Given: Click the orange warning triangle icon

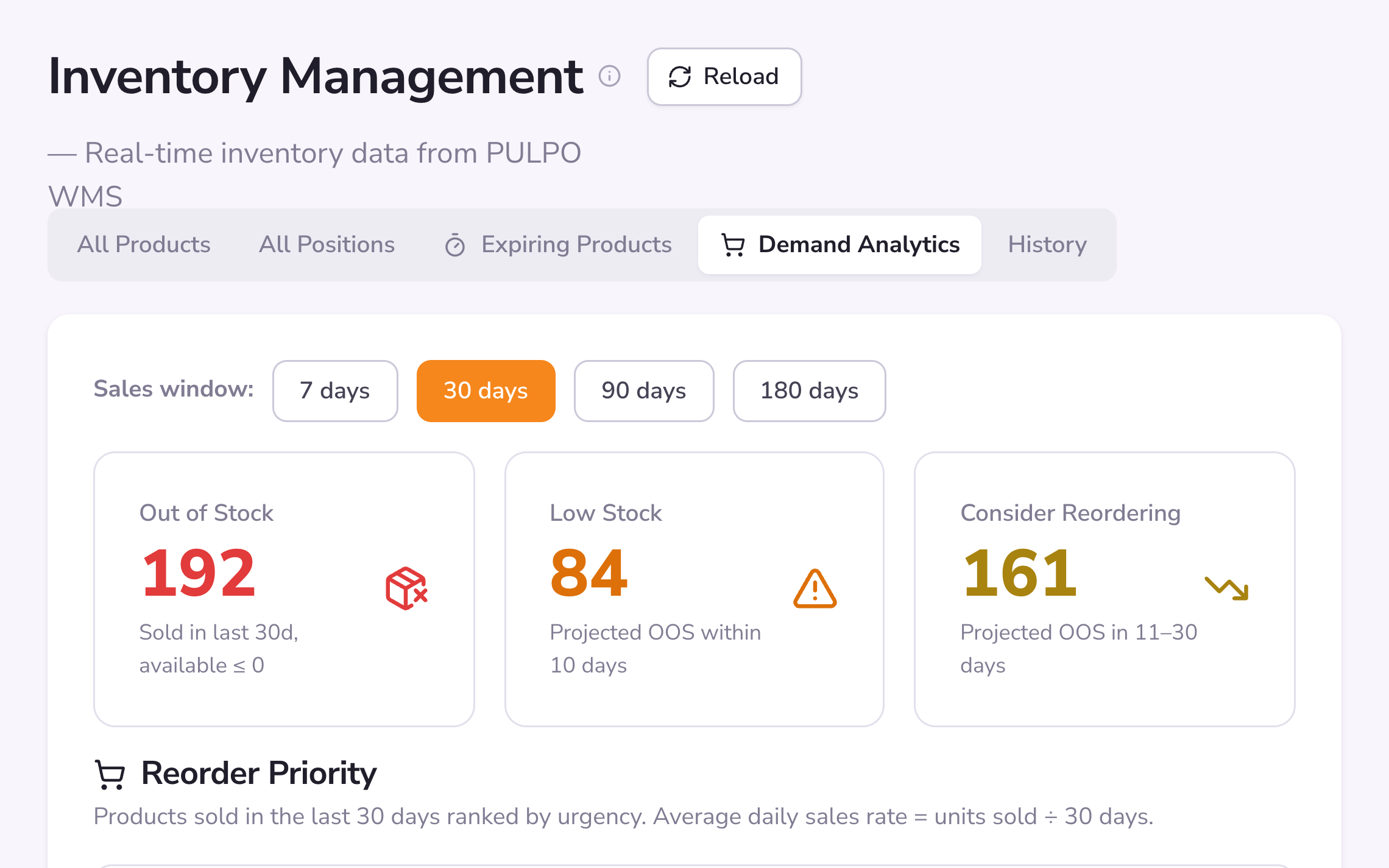Looking at the screenshot, I should (815, 588).
